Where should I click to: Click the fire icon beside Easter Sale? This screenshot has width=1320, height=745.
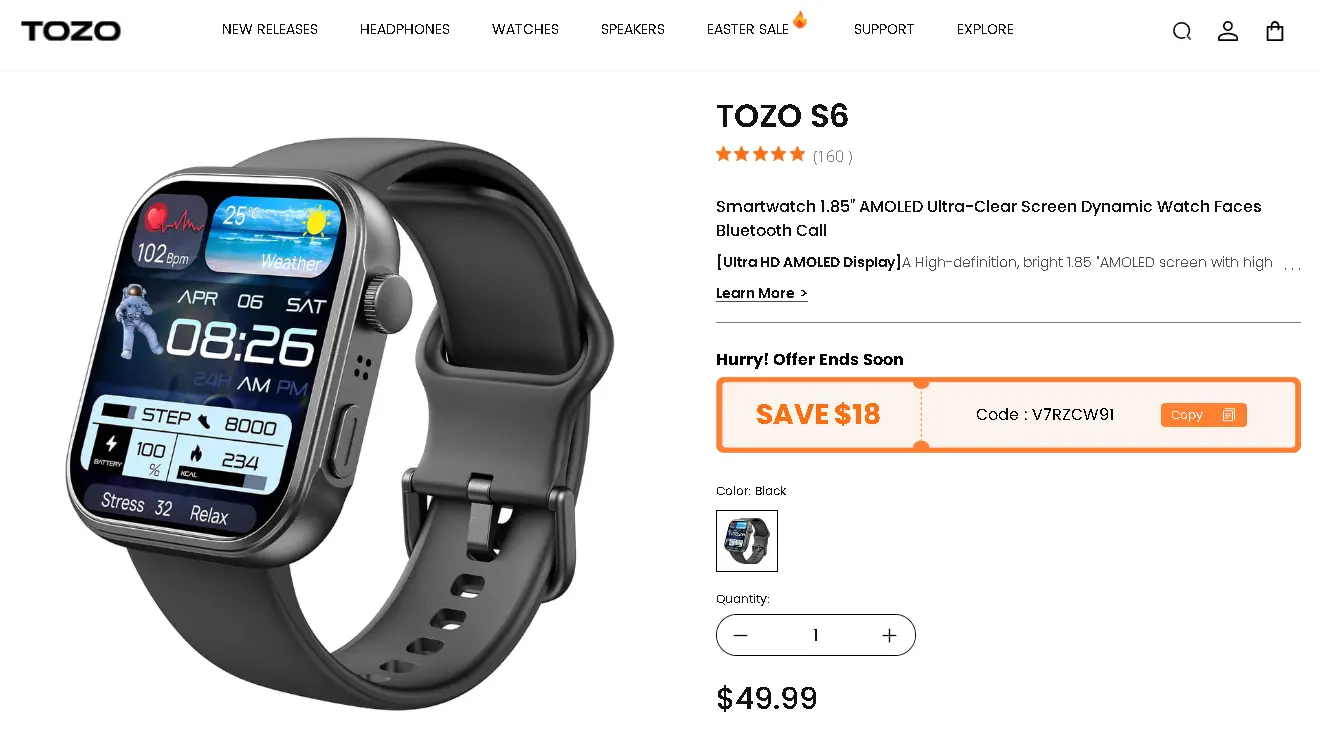point(800,19)
